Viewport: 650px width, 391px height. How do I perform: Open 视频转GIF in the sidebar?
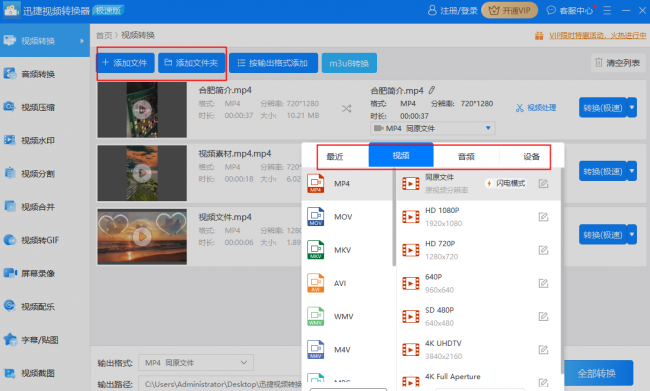45,240
